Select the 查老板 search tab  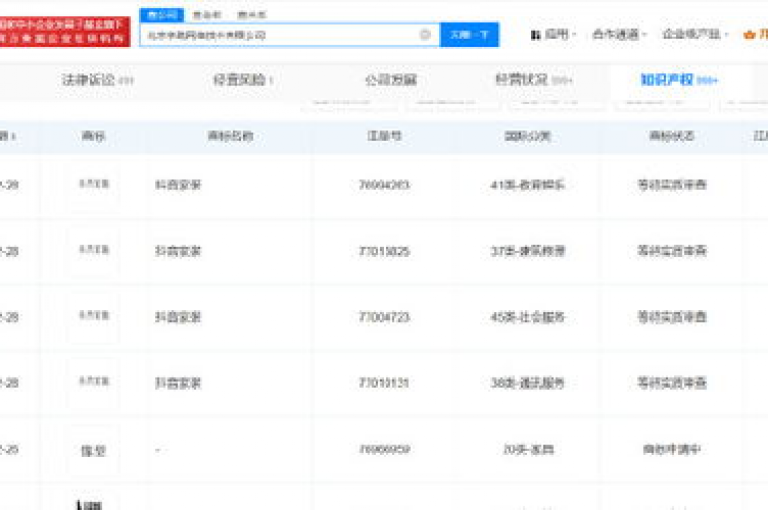tap(207, 15)
